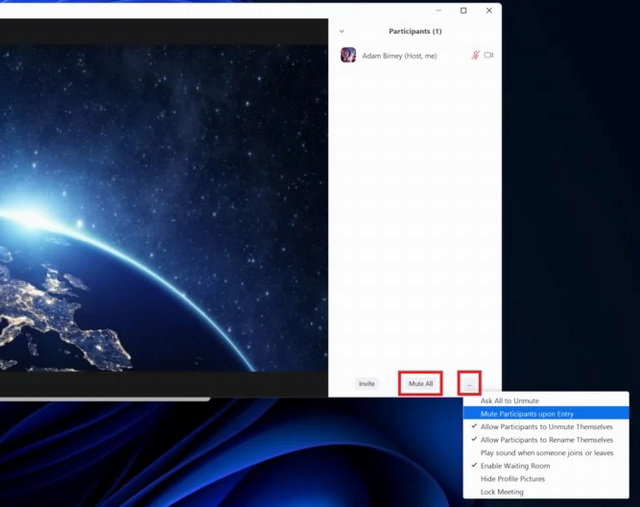Minimize the Zoom meeting window
Viewport: 640px width, 507px height.
(439, 11)
